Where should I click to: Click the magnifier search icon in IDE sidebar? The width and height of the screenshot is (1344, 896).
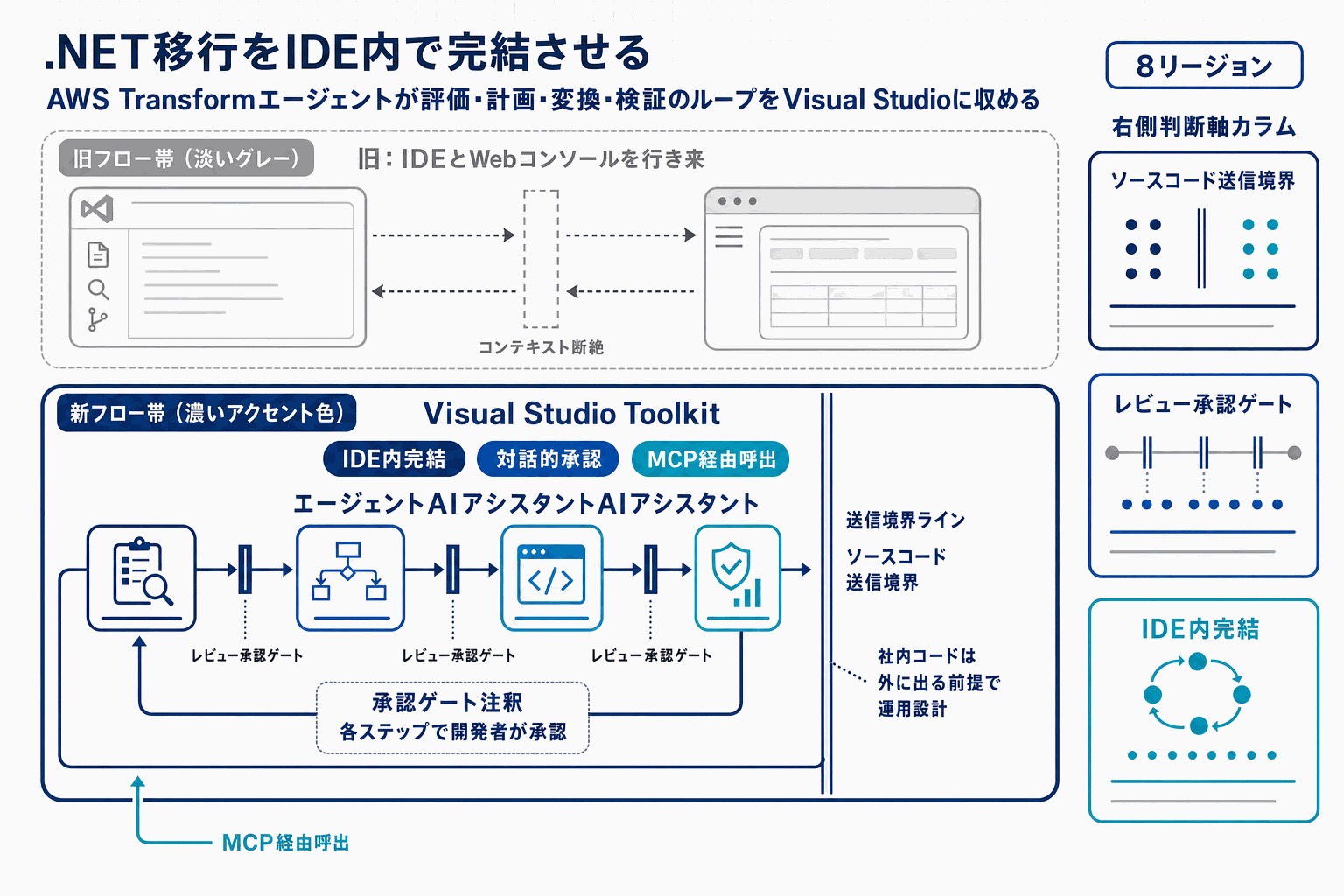[x=98, y=290]
